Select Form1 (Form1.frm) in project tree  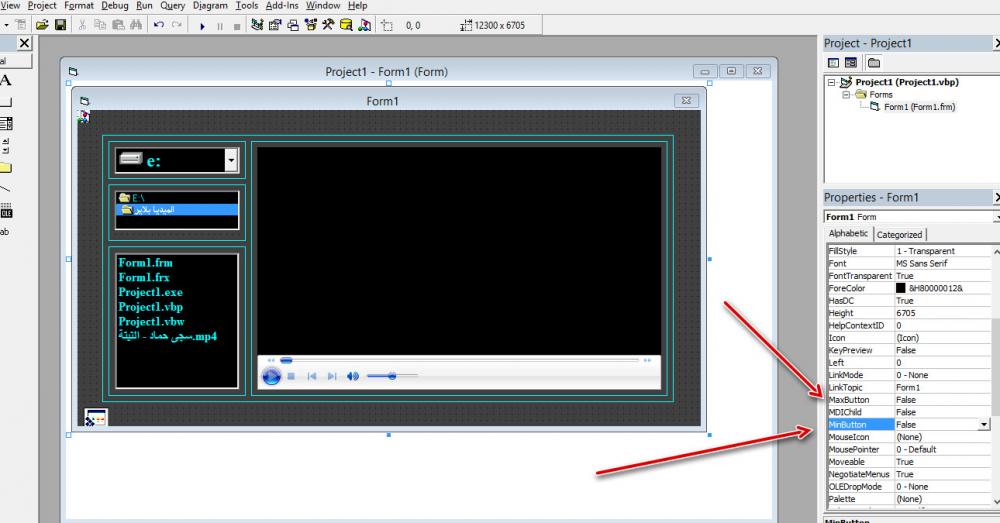coord(919,107)
